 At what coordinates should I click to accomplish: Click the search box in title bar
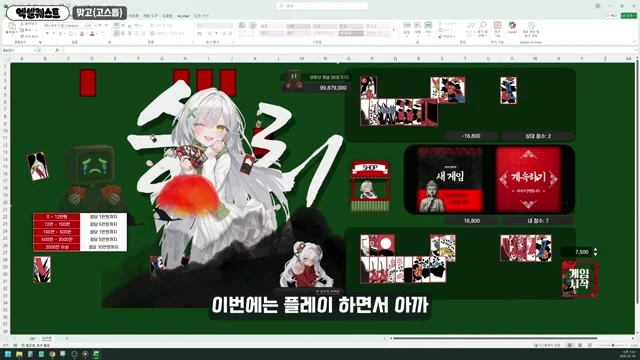(321, 6)
